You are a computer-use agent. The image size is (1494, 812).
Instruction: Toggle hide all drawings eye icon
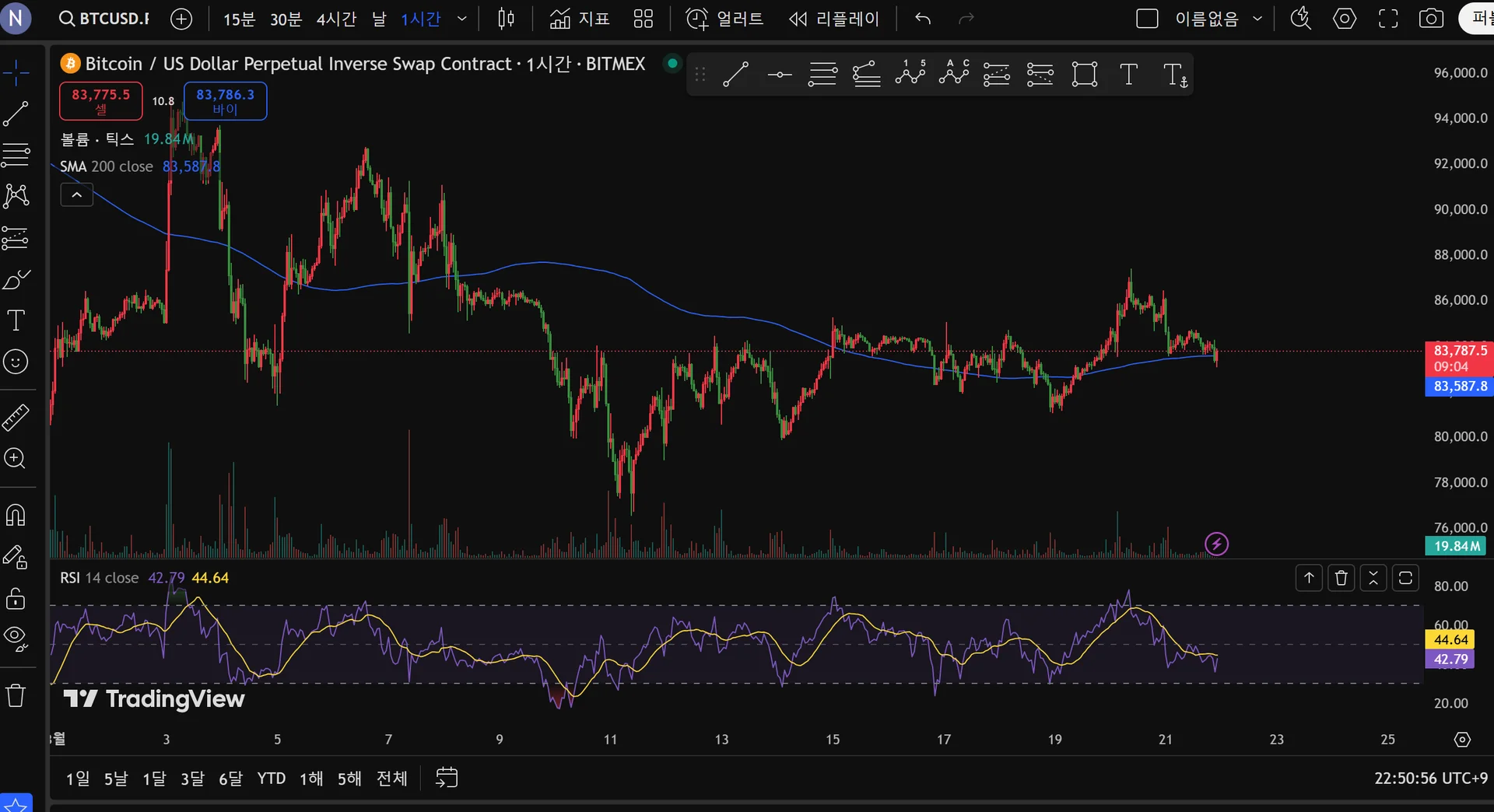[x=16, y=639]
